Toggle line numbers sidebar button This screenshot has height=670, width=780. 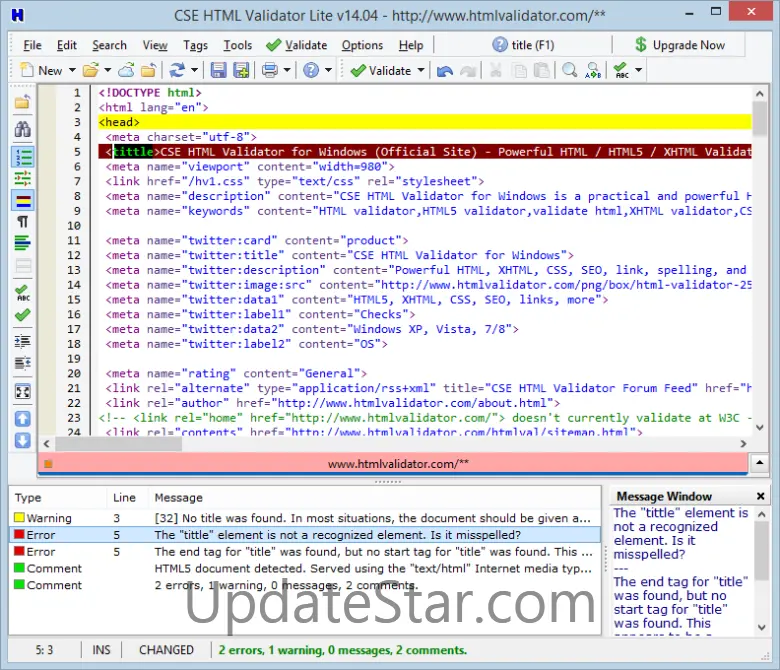pos(22,157)
